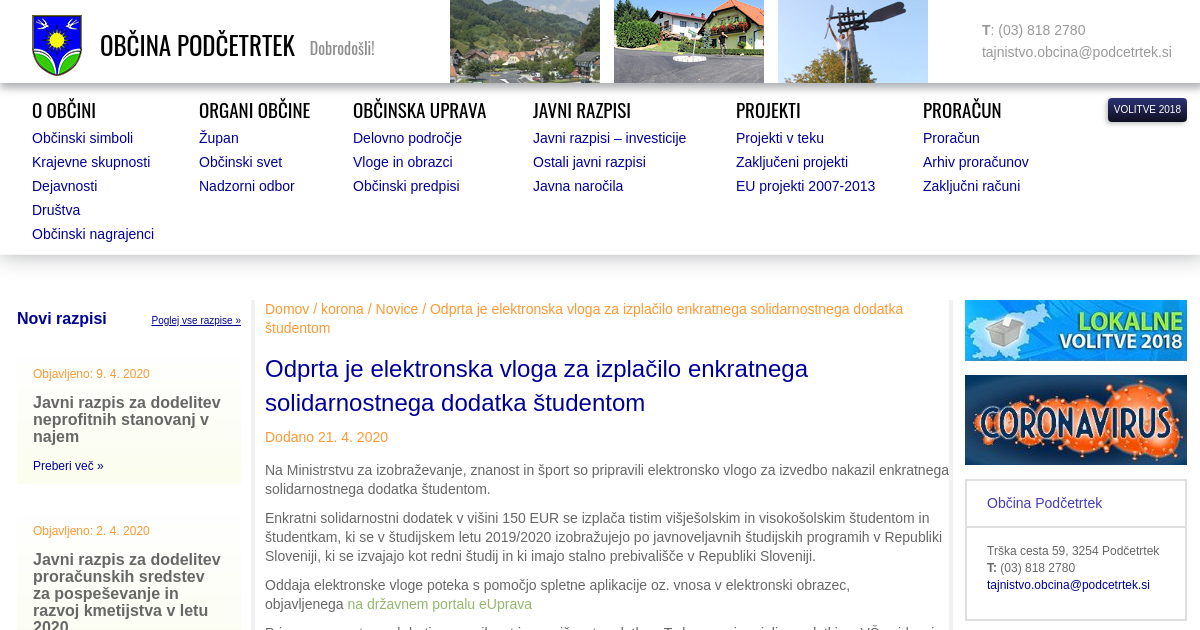The width and height of the screenshot is (1200, 630).
Task: Click Novice breadcrumb link
Action: [396, 309]
